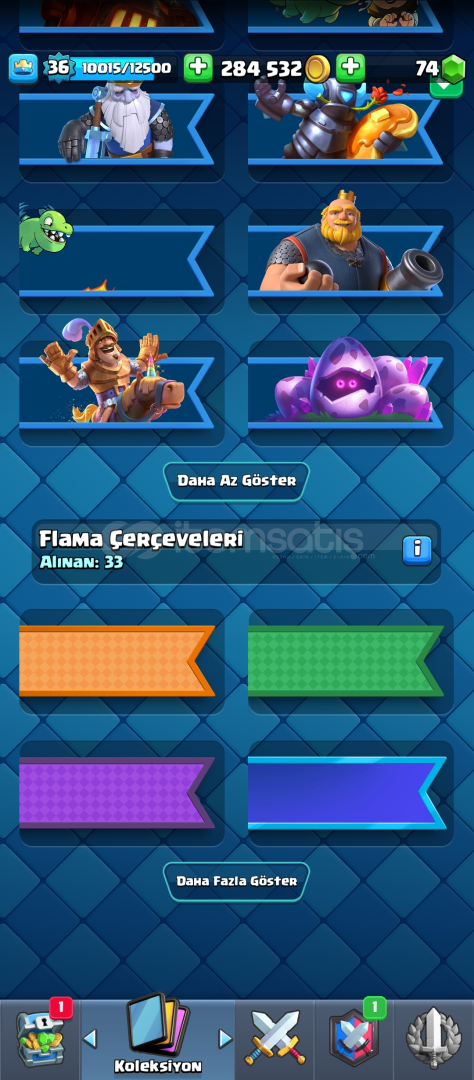
Task: Go to the tab left of Koleksiyon using arrow
Action: pyautogui.click(x=90, y=1039)
